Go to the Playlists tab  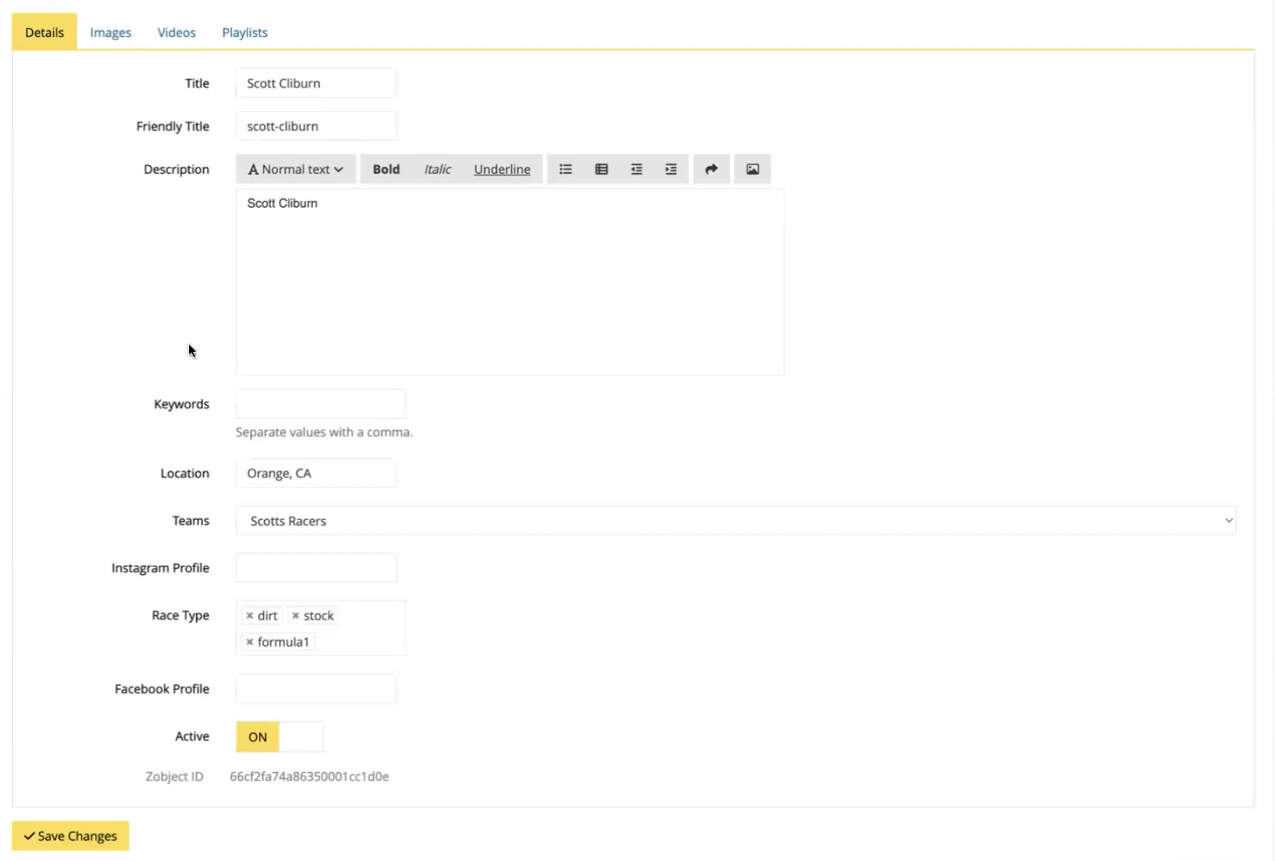tap(244, 32)
